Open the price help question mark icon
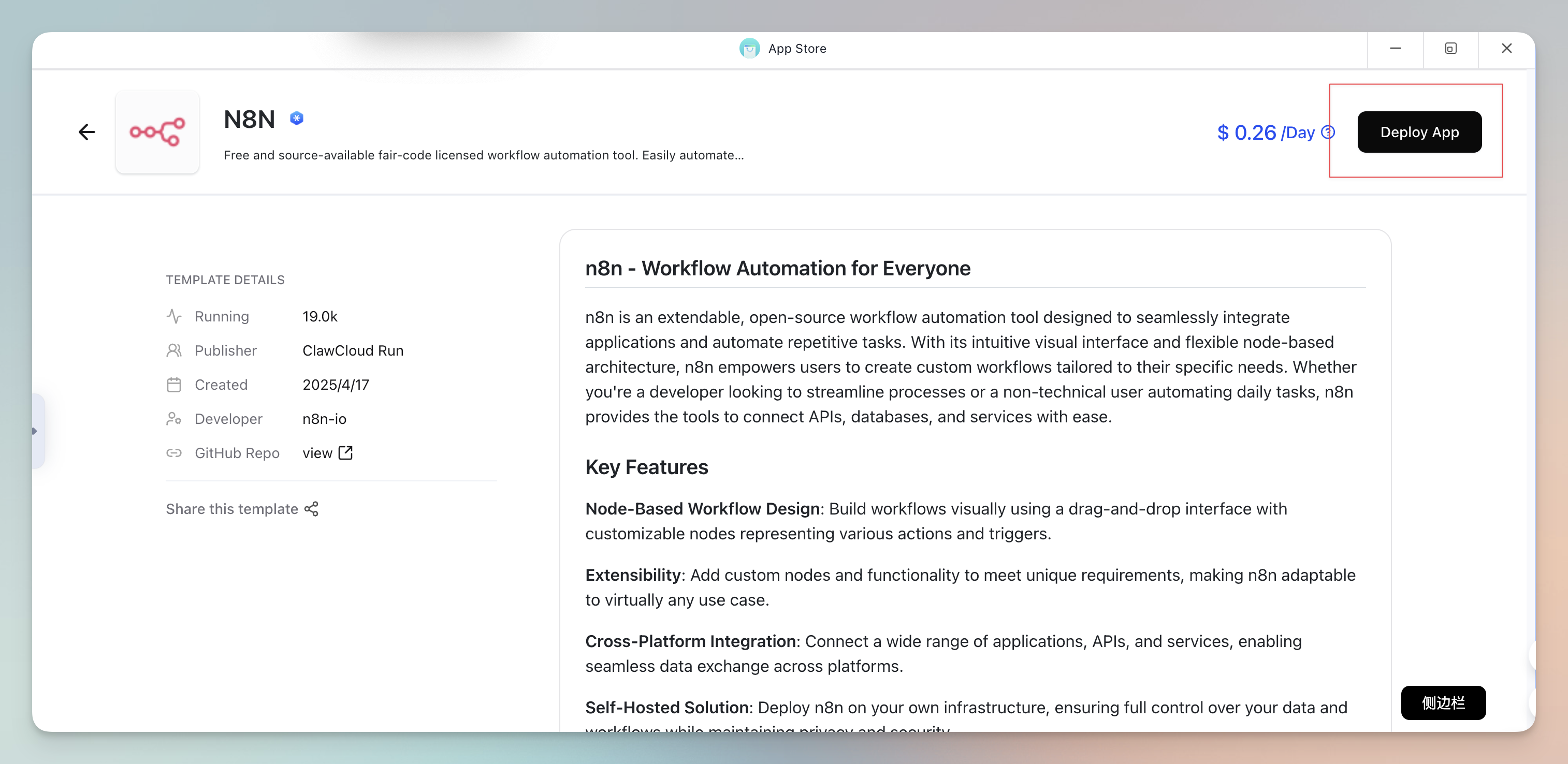The height and width of the screenshot is (764, 1568). (1328, 133)
